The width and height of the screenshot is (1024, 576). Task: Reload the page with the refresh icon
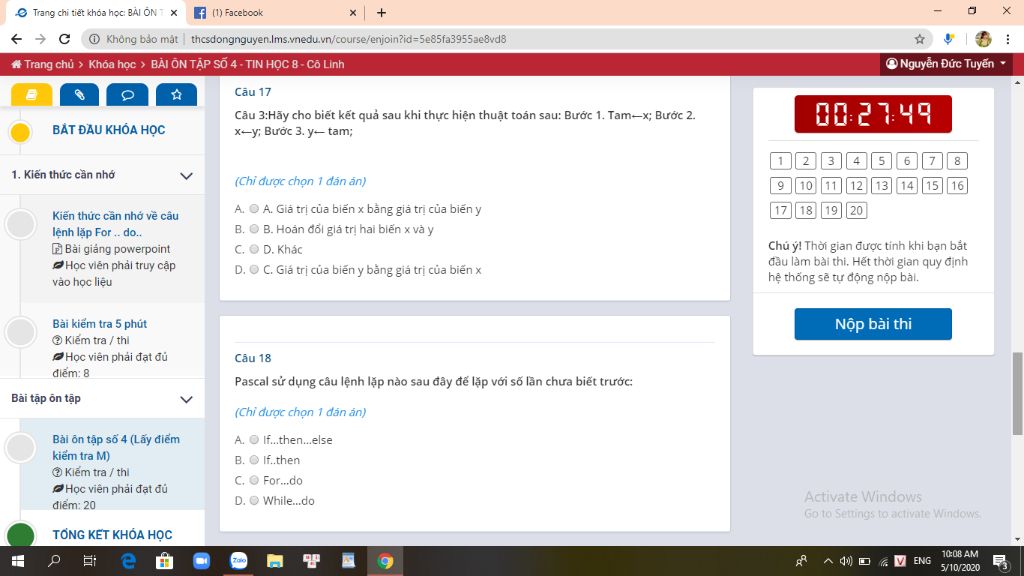[64, 39]
